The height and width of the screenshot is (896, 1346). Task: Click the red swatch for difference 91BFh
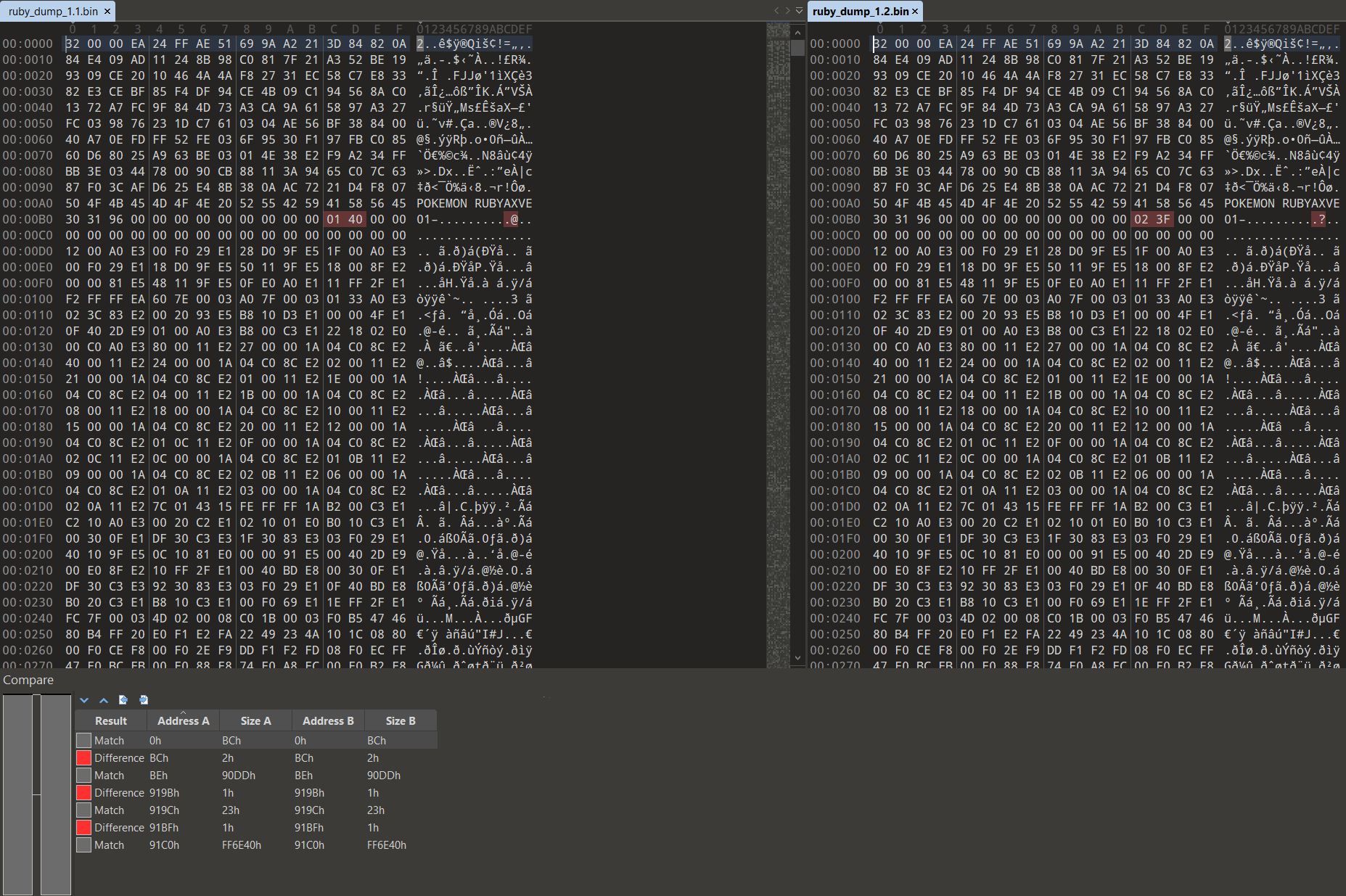tap(84, 828)
